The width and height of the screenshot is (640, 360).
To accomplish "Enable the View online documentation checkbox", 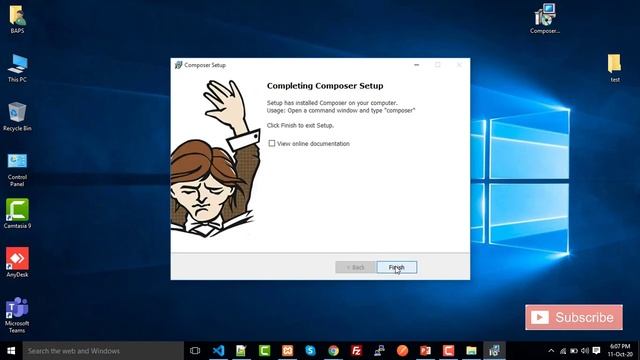I will coord(272,143).
